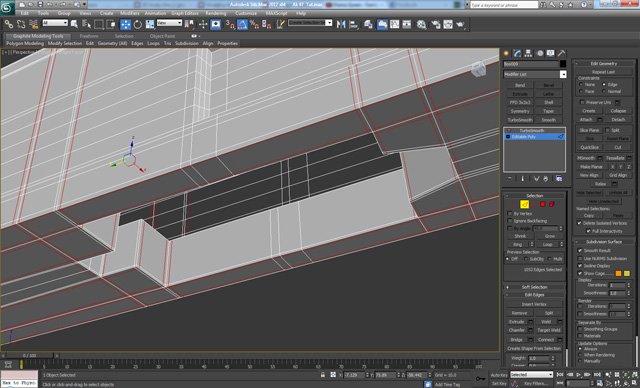Toggle Angle Snap in the toolbar

pos(242,24)
